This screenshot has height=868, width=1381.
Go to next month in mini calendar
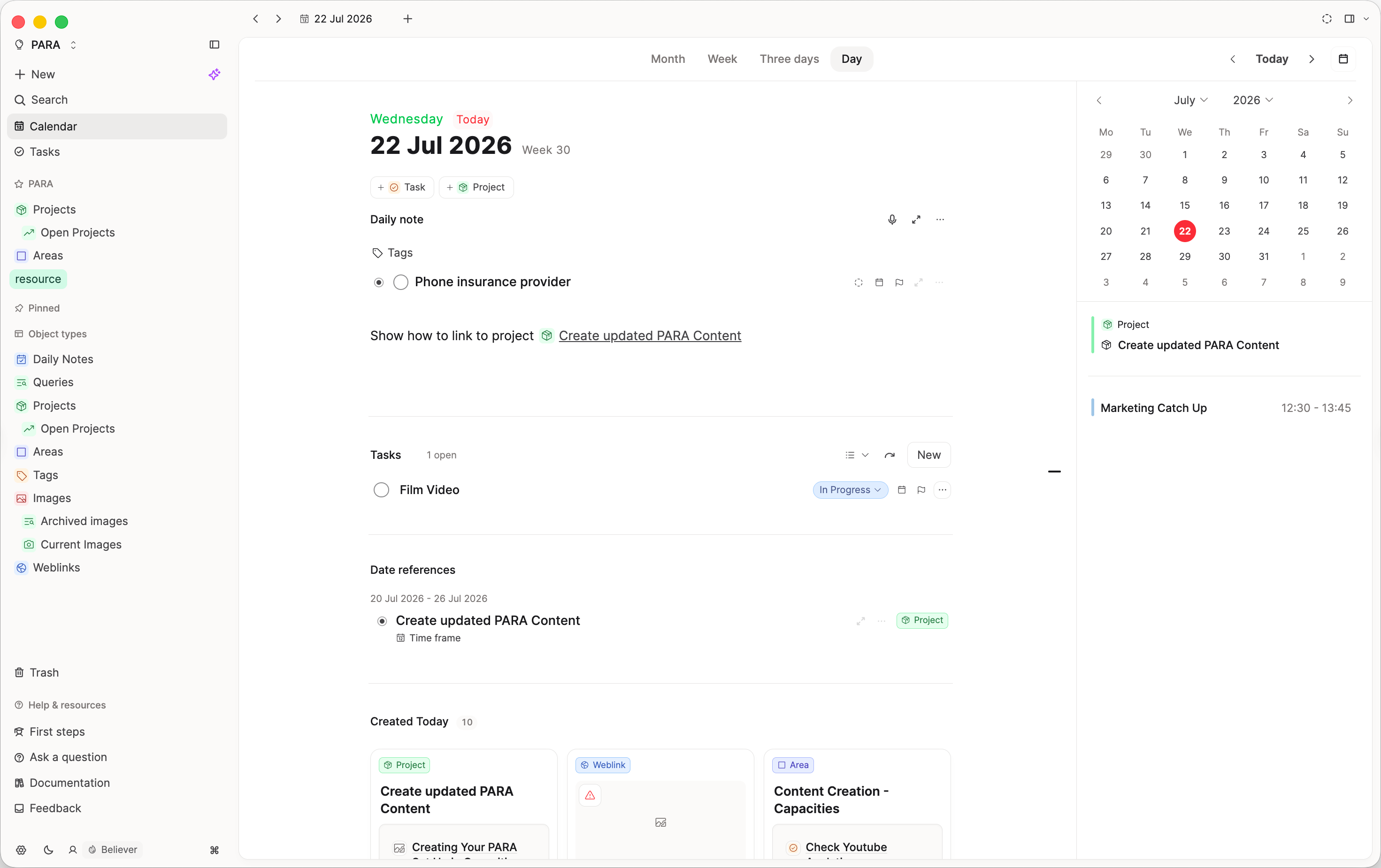tap(1350, 100)
